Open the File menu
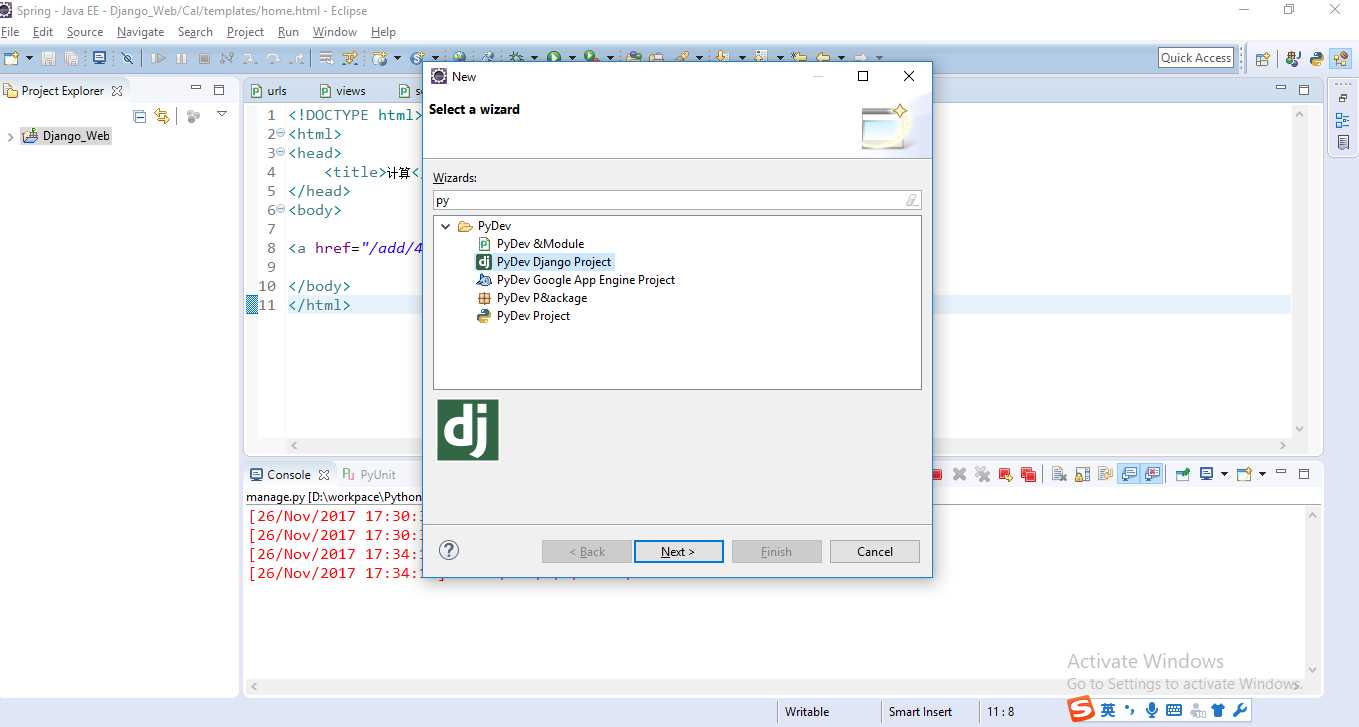This screenshot has height=727, width=1359. (x=10, y=32)
